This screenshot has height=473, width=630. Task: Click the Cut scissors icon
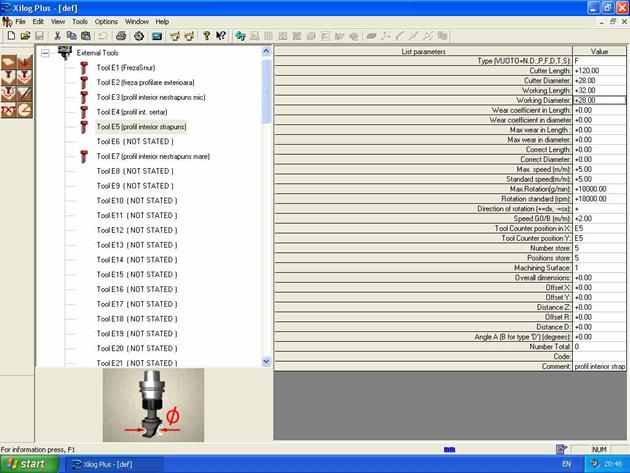(x=57, y=36)
